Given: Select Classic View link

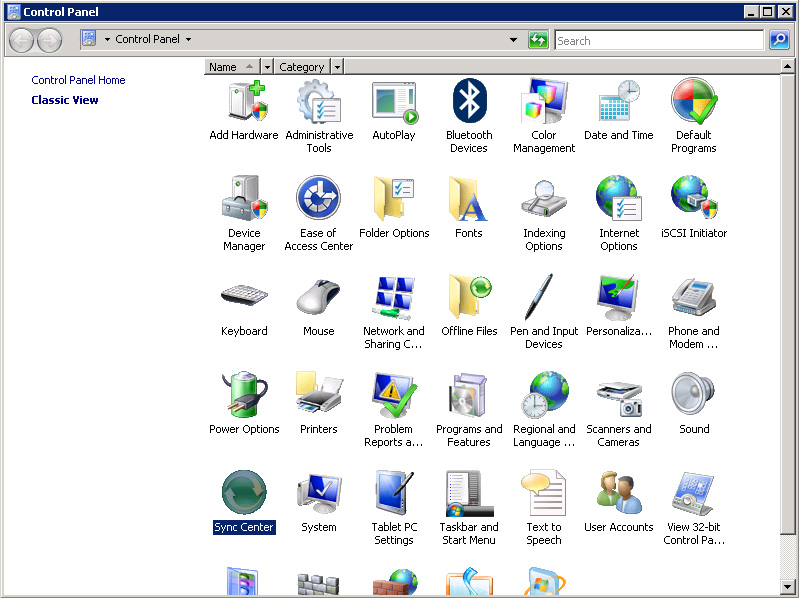Looking at the screenshot, I should (65, 100).
